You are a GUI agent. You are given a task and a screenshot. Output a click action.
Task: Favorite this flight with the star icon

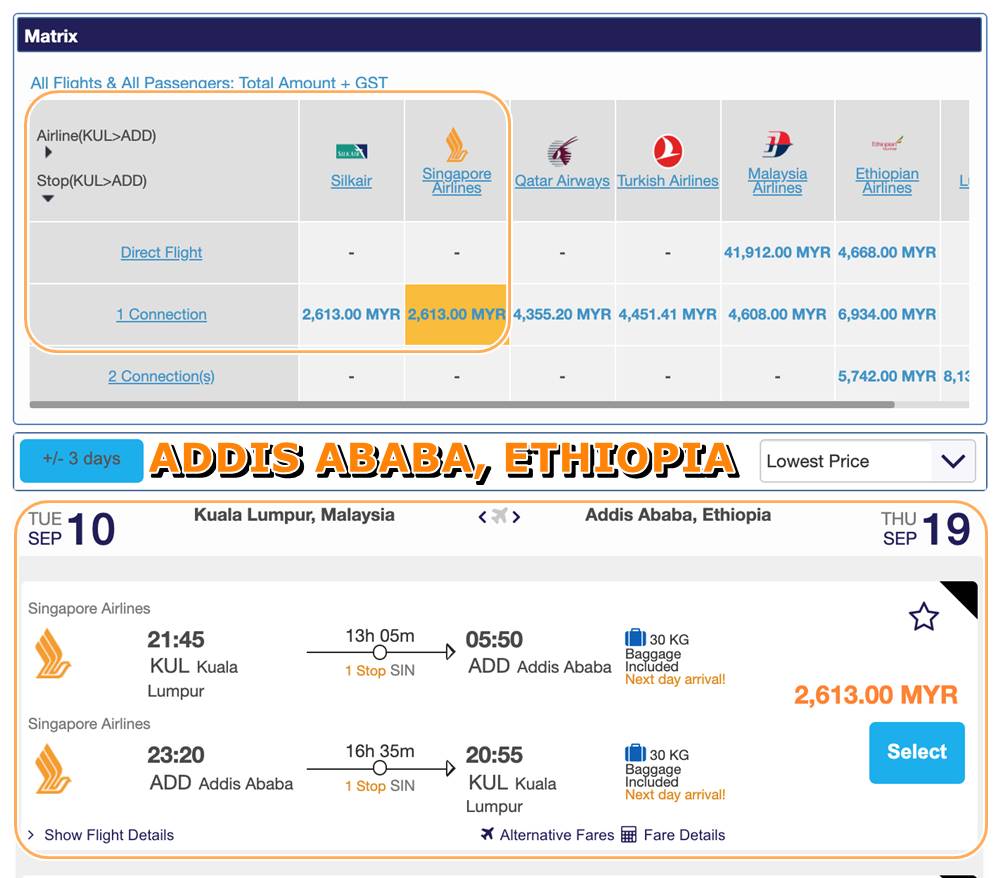tap(923, 617)
